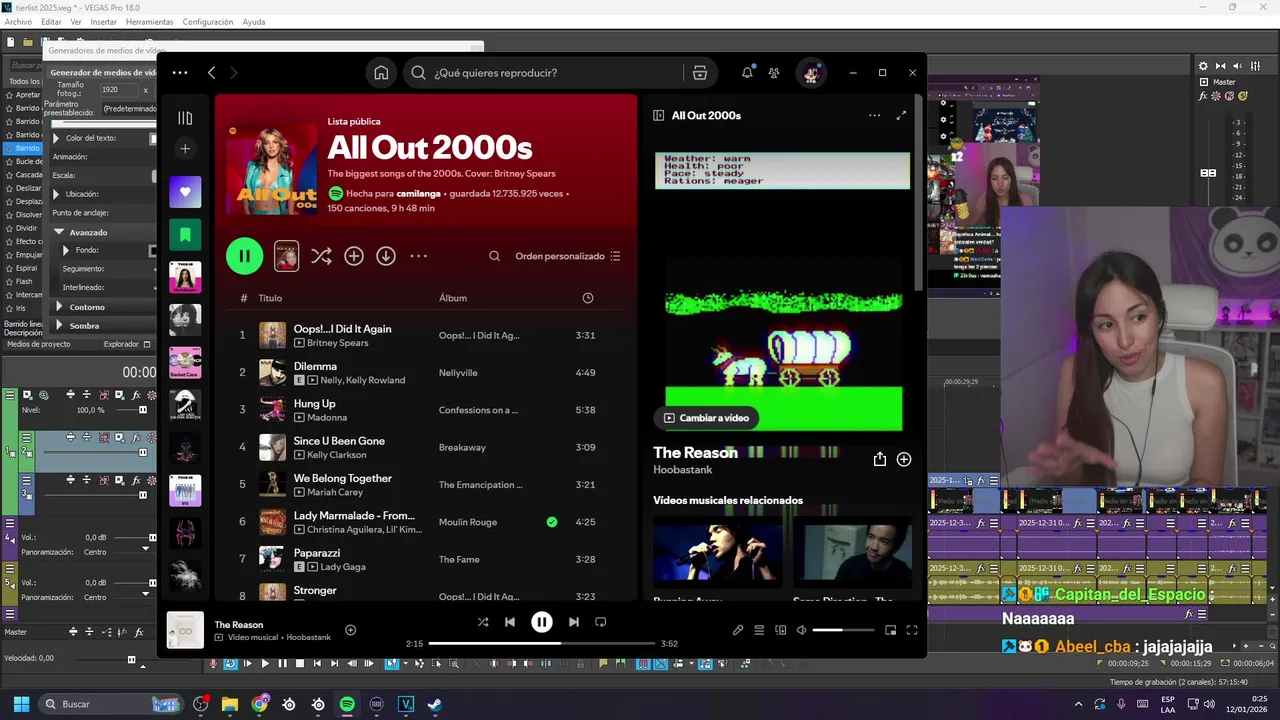Toggle shuffle in bottom player bar
This screenshot has height=720, width=1280.
pyautogui.click(x=483, y=622)
